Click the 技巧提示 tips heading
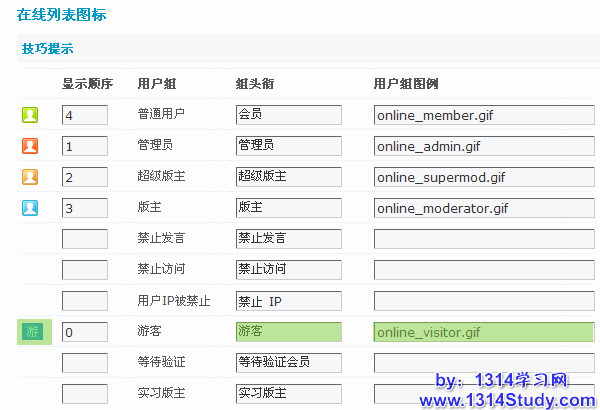The height and width of the screenshot is (410, 600). (47, 48)
